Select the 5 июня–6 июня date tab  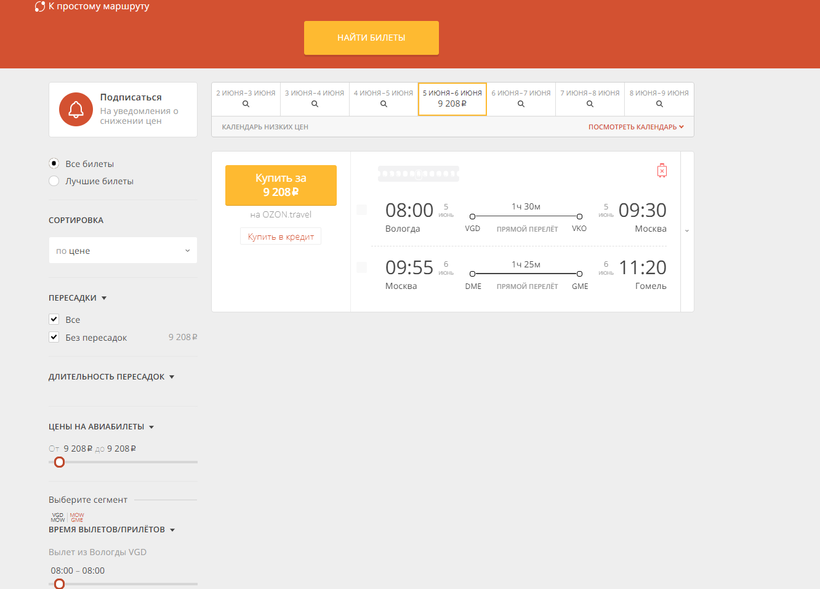coord(452,98)
